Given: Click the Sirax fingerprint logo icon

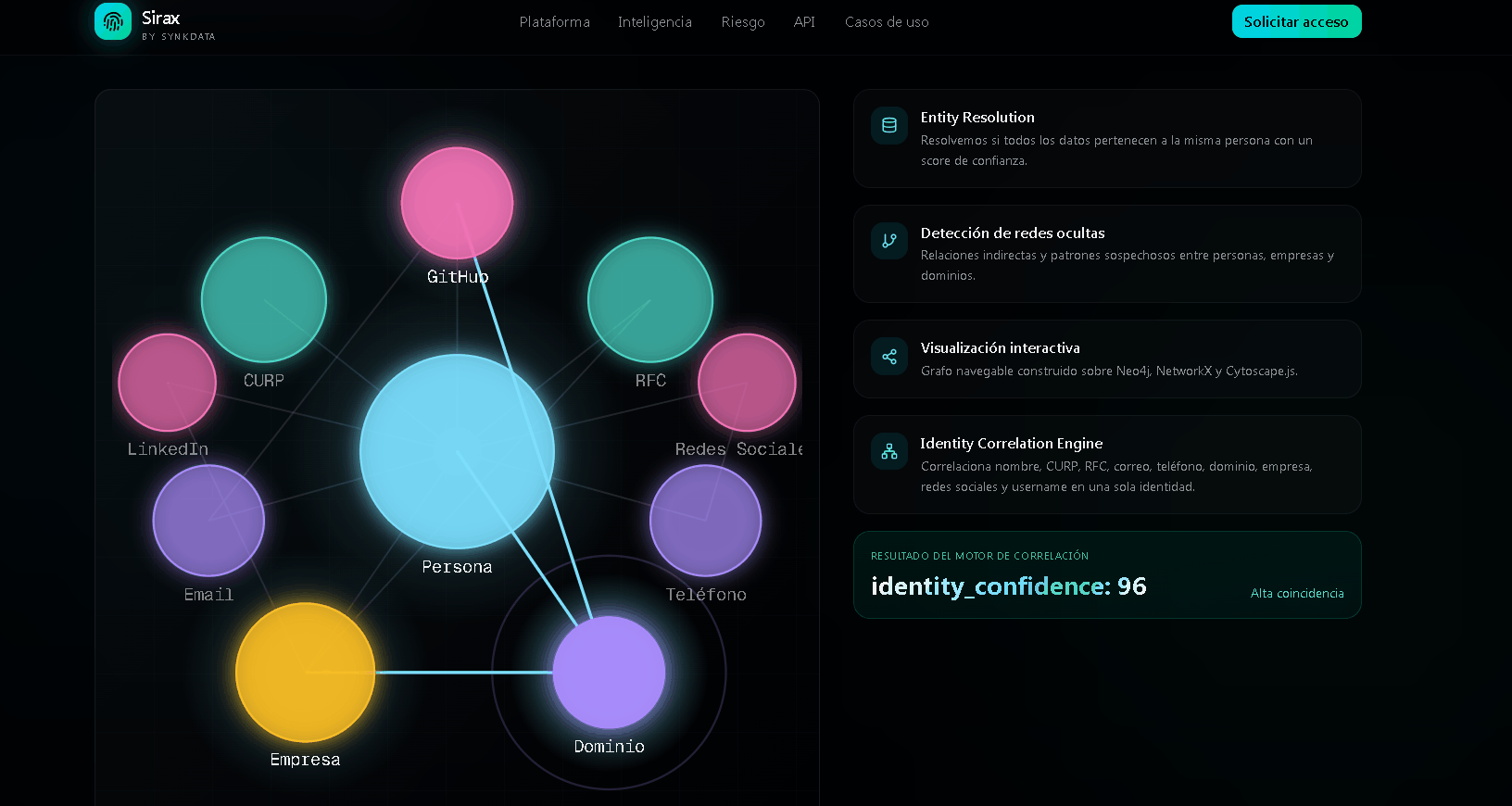Looking at the screenshot, I should pyautogui.click(x=113, y=20).
